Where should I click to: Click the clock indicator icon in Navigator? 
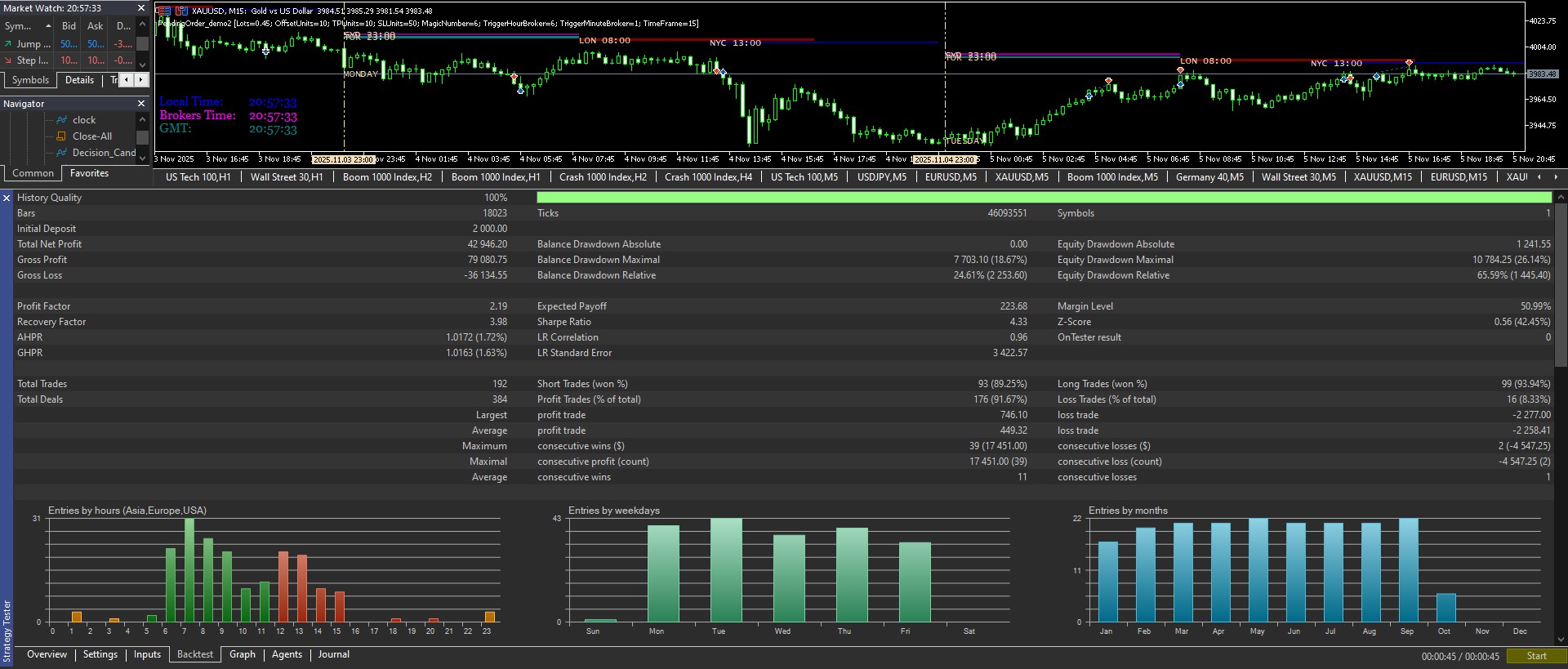click(61, 120)
